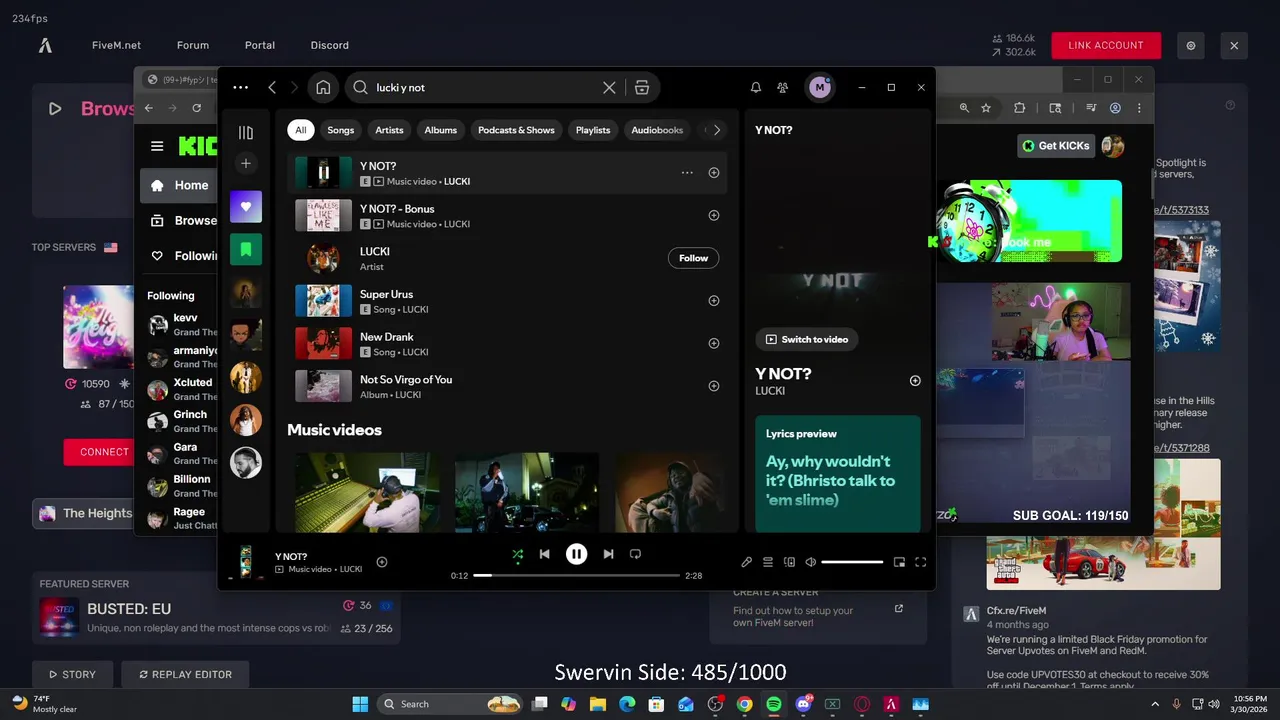Click the lucki y not search field

(485, 87)
